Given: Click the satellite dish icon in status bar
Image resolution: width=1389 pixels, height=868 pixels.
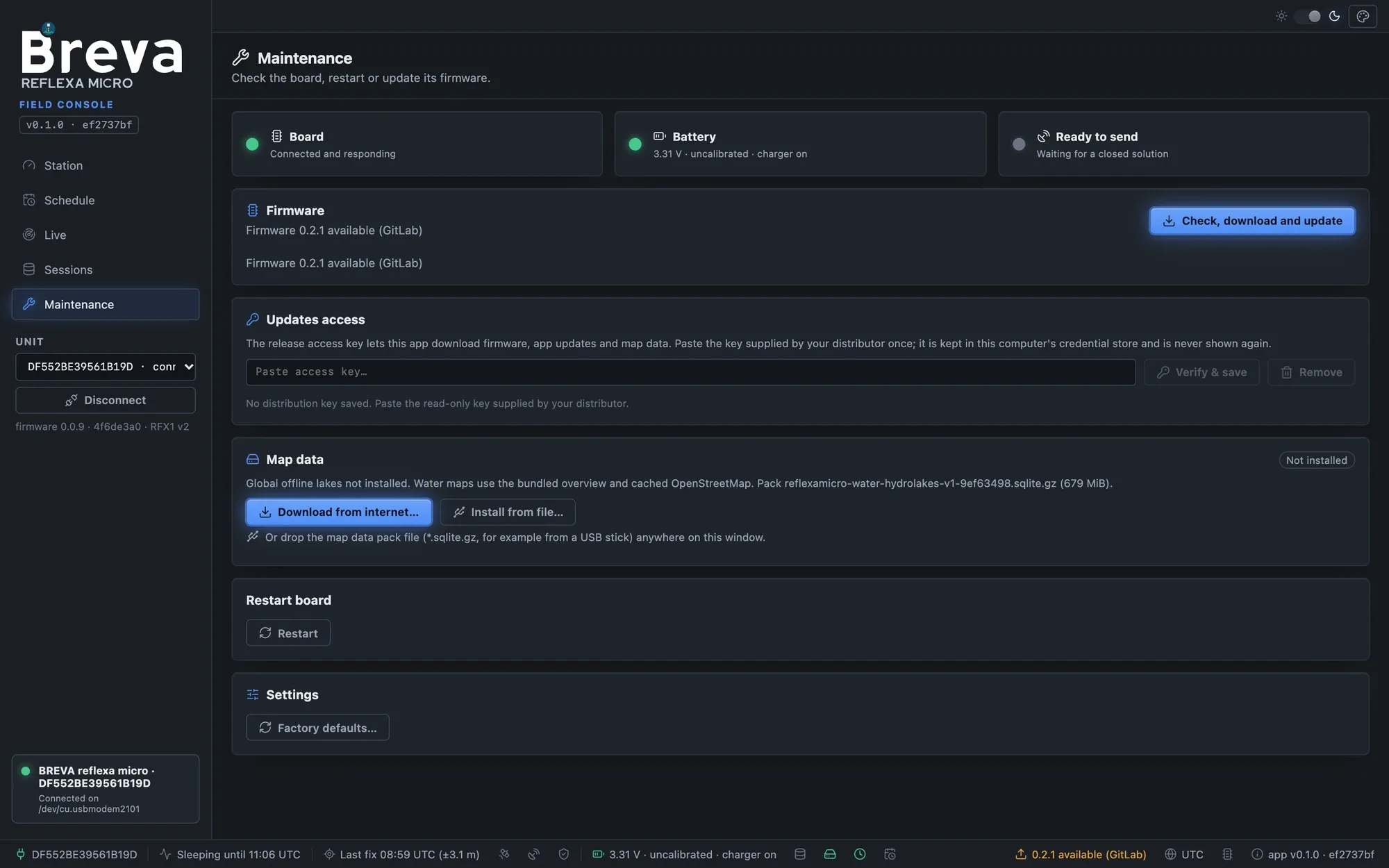Looking at the screenshot, I should 534,854.
